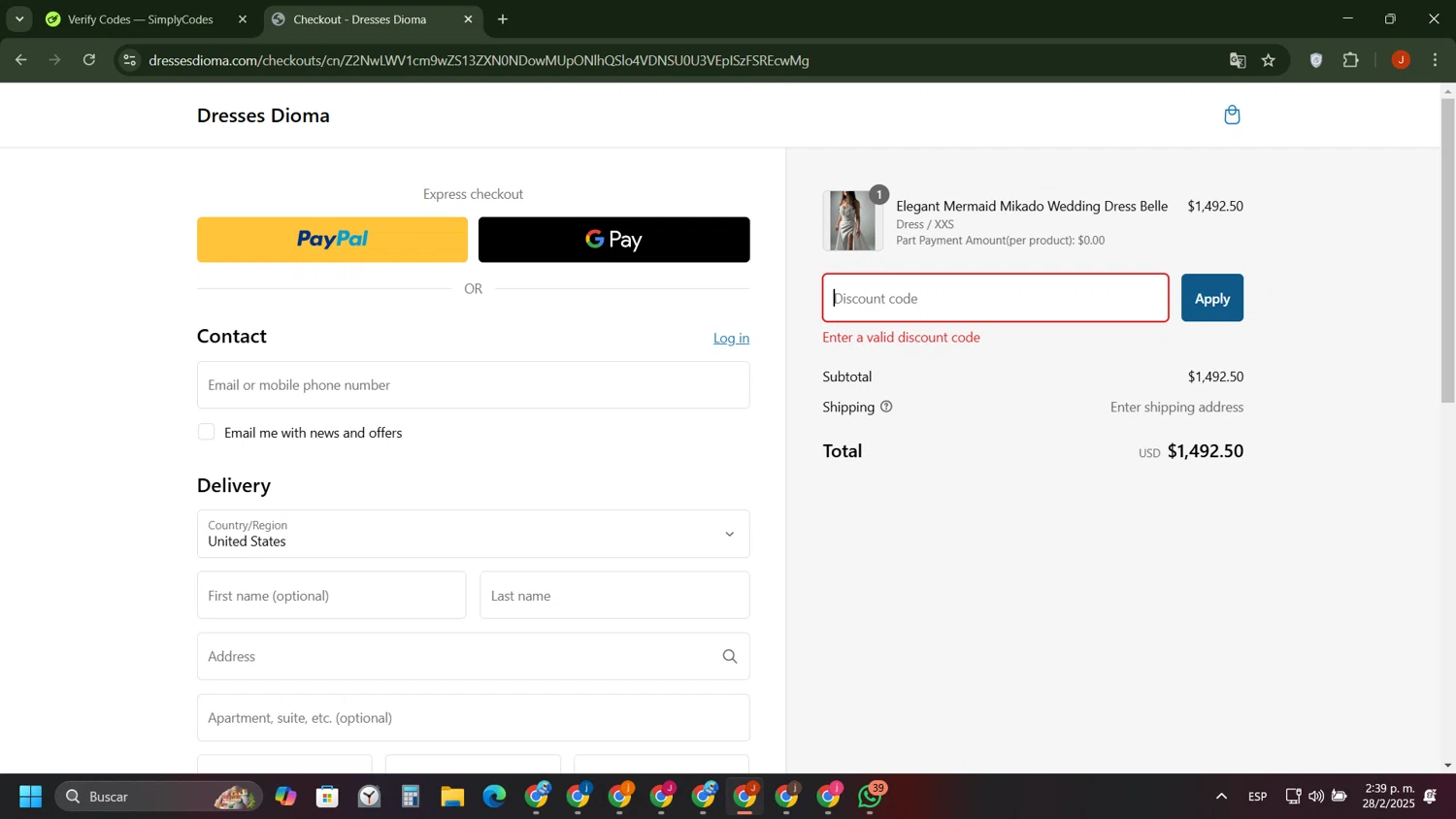The height and width of the screenshot is (819, 1456).
Task: Open Calculator from the taskbar
Action: tap(411, 797)
